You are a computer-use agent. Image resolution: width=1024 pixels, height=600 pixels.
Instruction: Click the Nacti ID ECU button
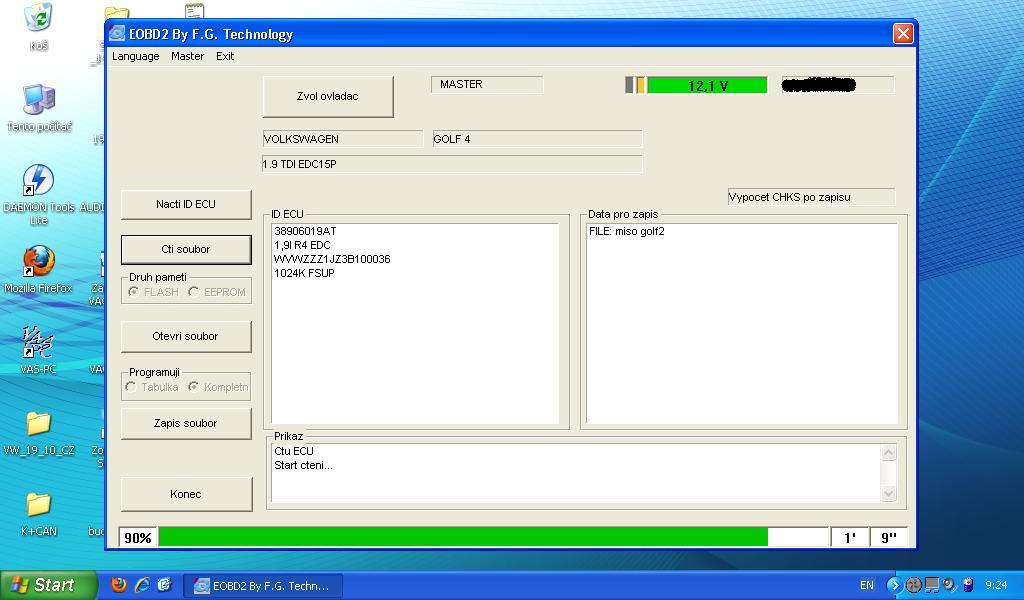click(186, 204)
